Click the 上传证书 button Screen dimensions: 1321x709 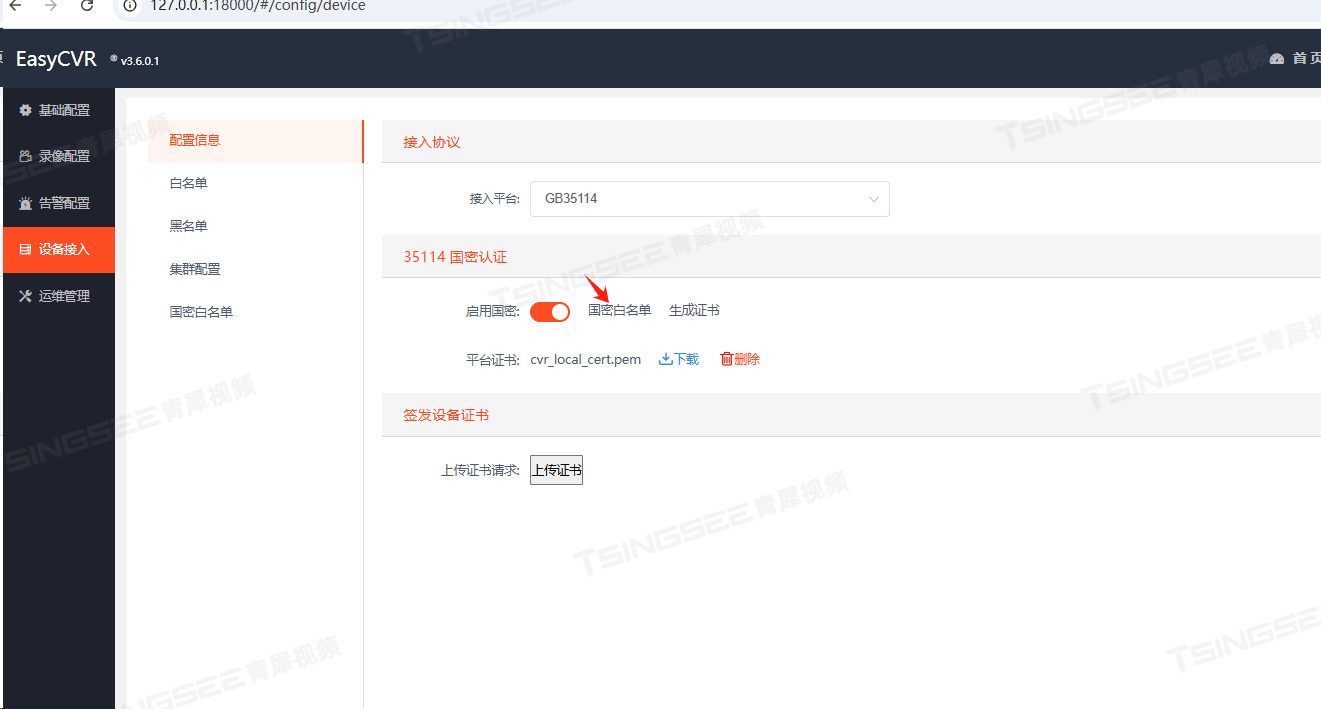[556, 470]
